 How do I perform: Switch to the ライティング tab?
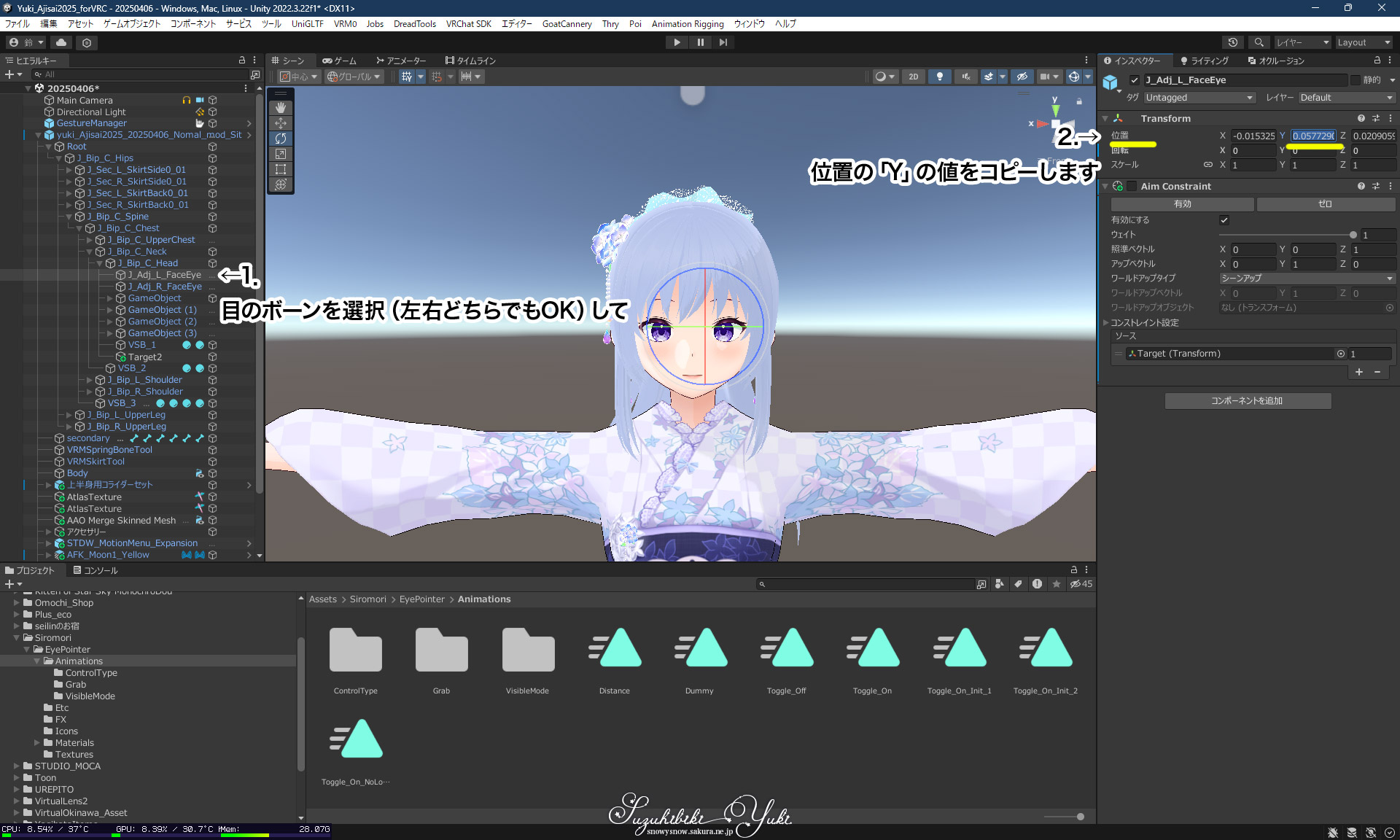pos(1204,61)
